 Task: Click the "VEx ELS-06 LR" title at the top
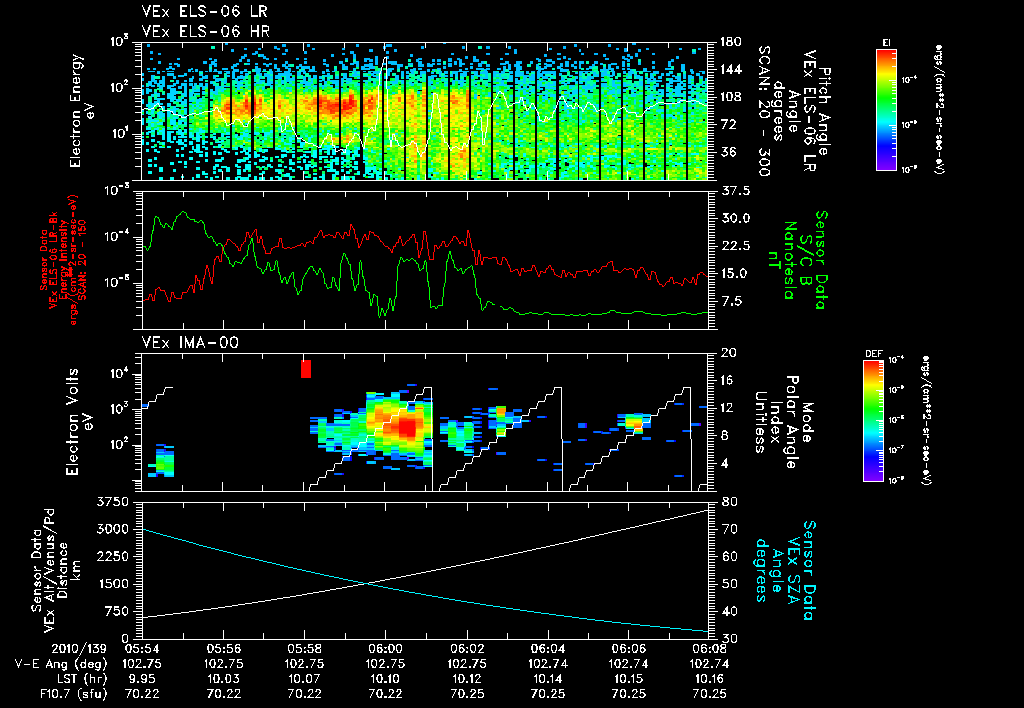point(204,12)
